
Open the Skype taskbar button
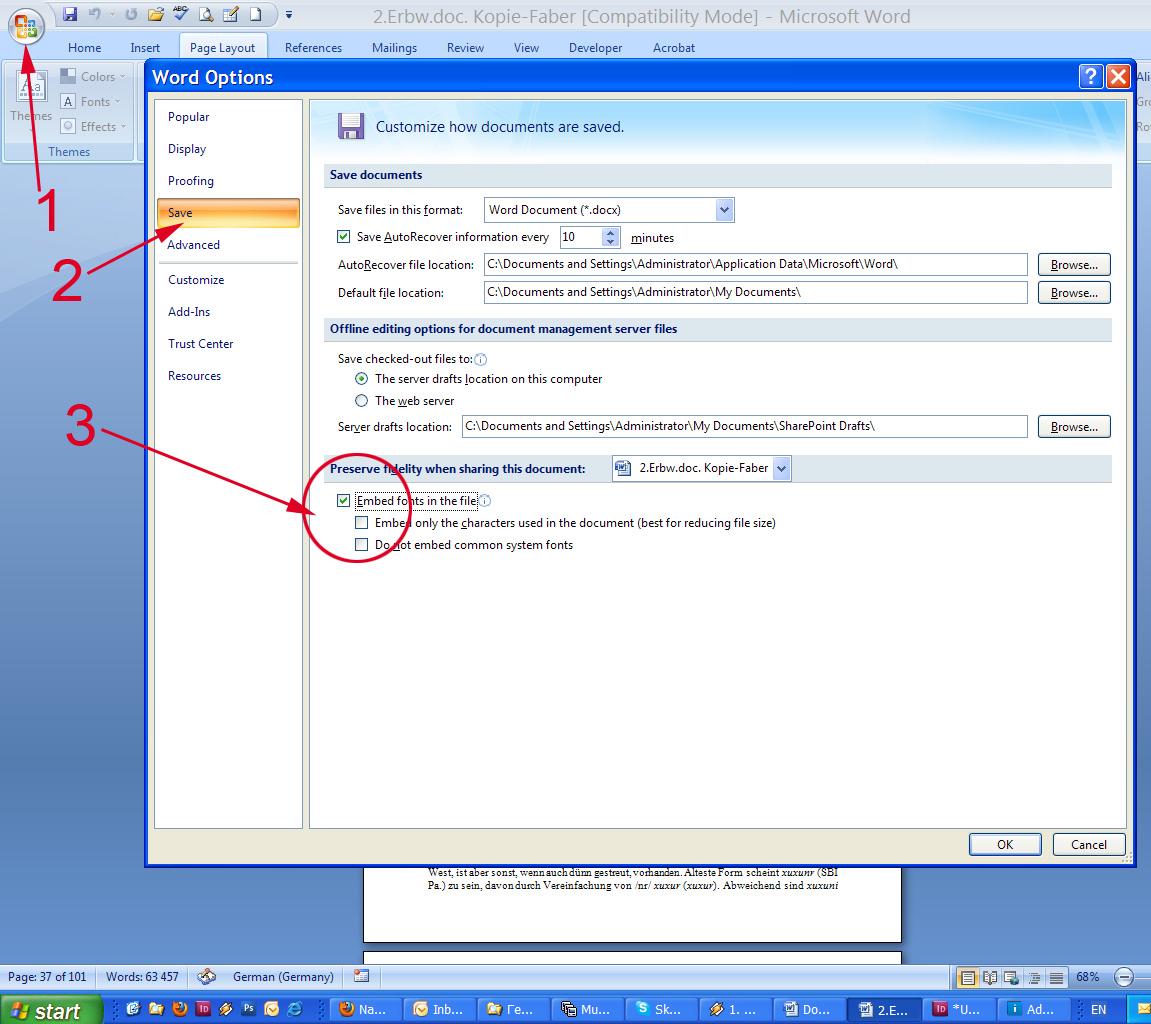pyautogui.click(x=659, y=1009)
